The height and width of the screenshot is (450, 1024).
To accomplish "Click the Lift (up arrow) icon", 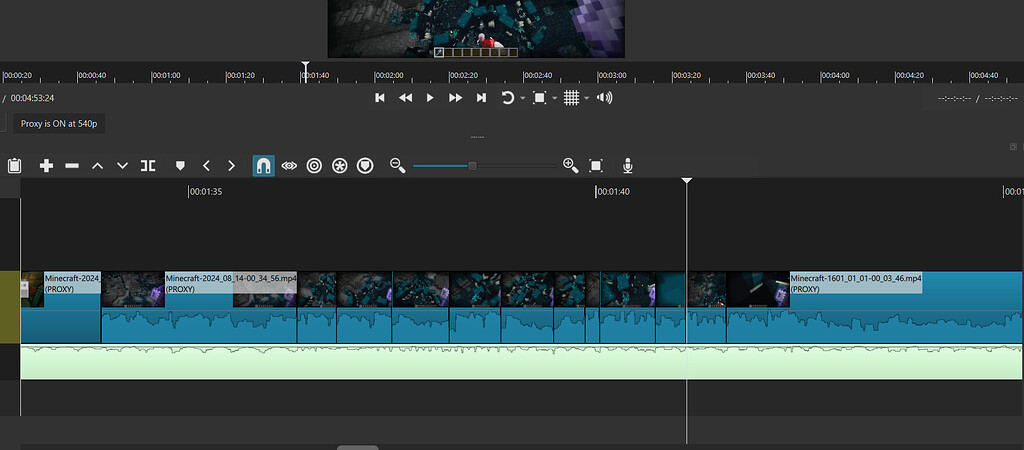I will pyautogui.click(x=97, y=166).
